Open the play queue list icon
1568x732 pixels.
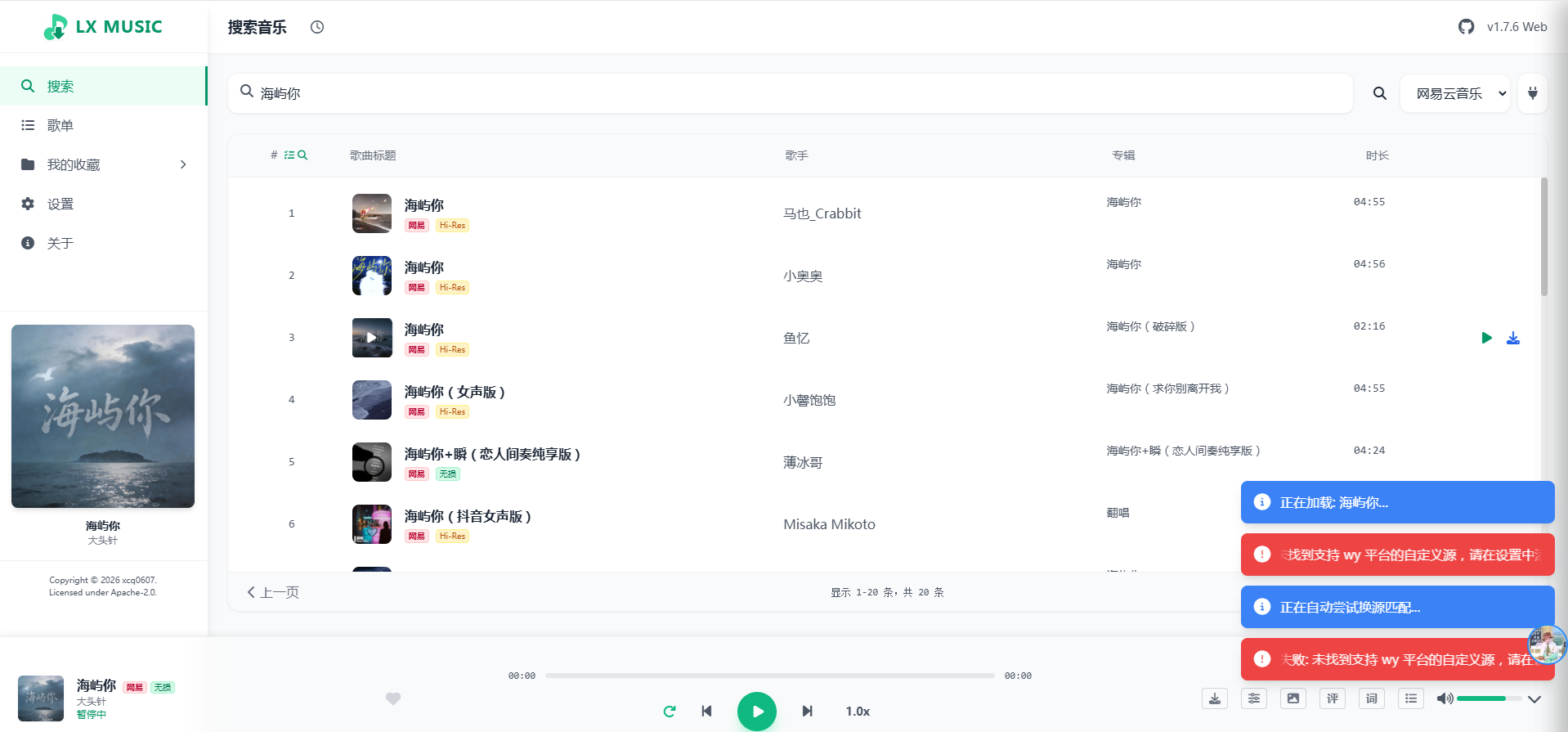1411,698
